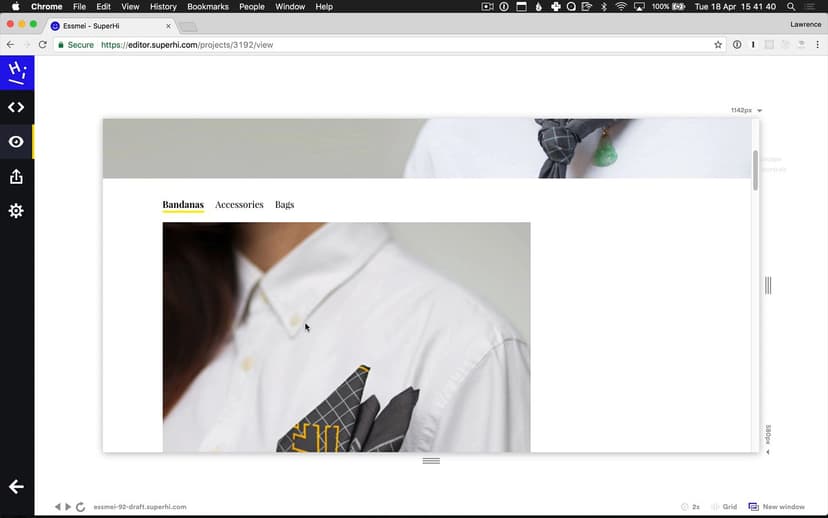Image resolution: width=828 pixels, height=518 pixels.
Task: Select the Bags tab
Action: point(284,205)
